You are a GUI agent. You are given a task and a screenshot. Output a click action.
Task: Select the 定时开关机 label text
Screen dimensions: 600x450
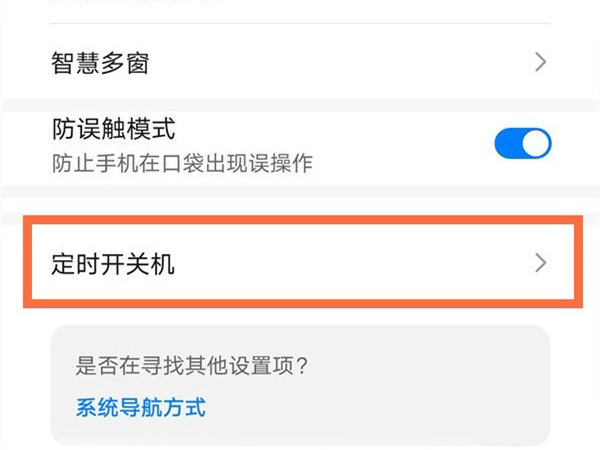[x=113, y=264]
